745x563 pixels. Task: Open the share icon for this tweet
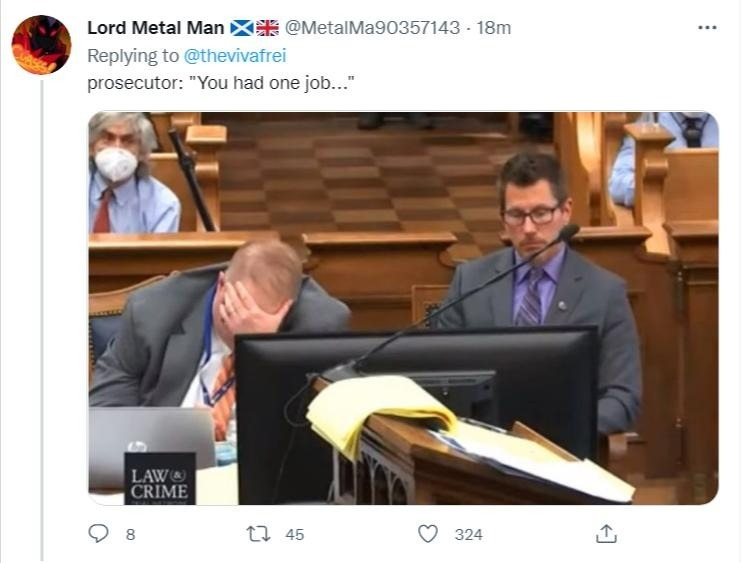(606, 534)
